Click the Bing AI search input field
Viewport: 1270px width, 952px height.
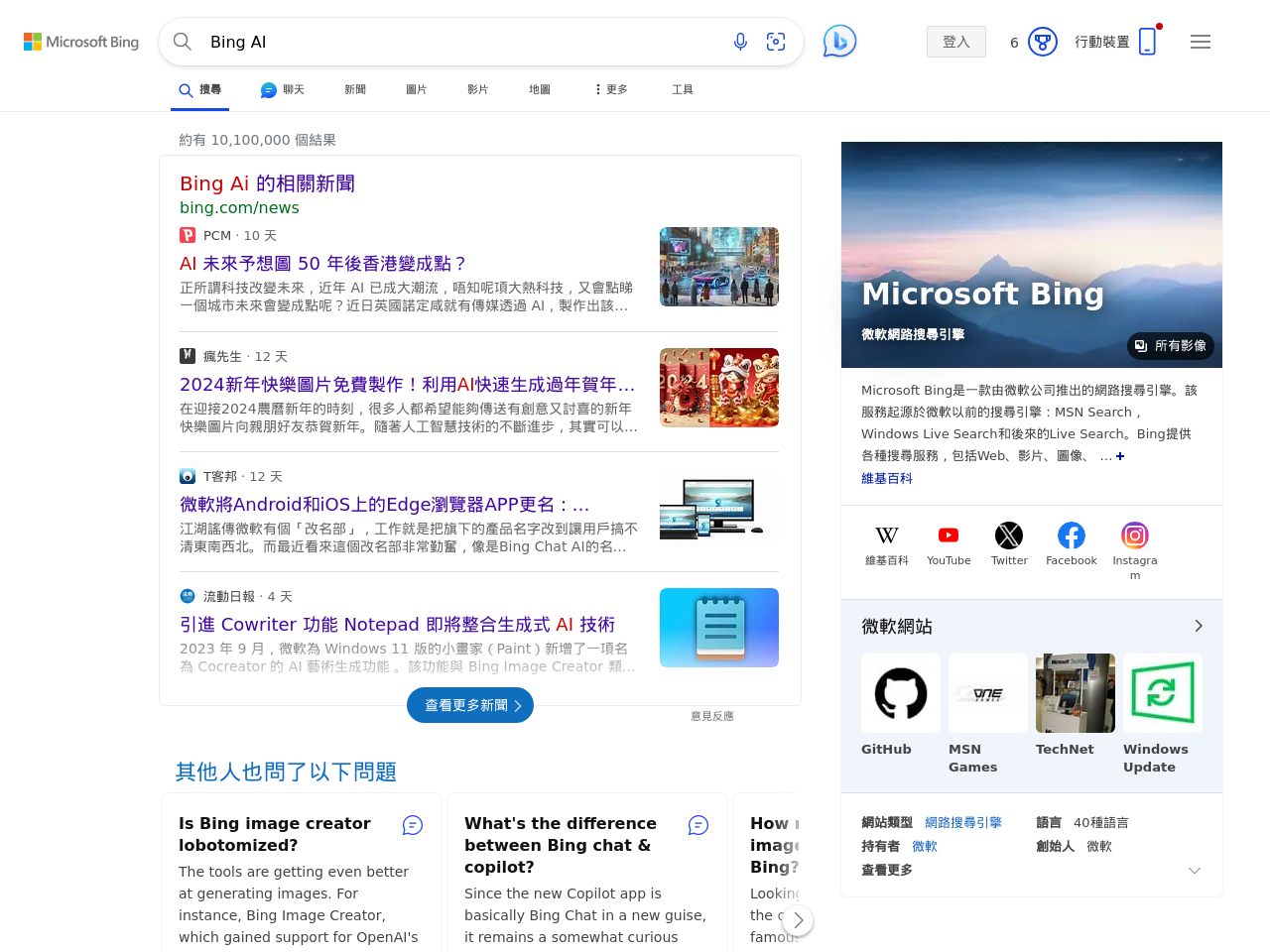[x=461, y=42]
